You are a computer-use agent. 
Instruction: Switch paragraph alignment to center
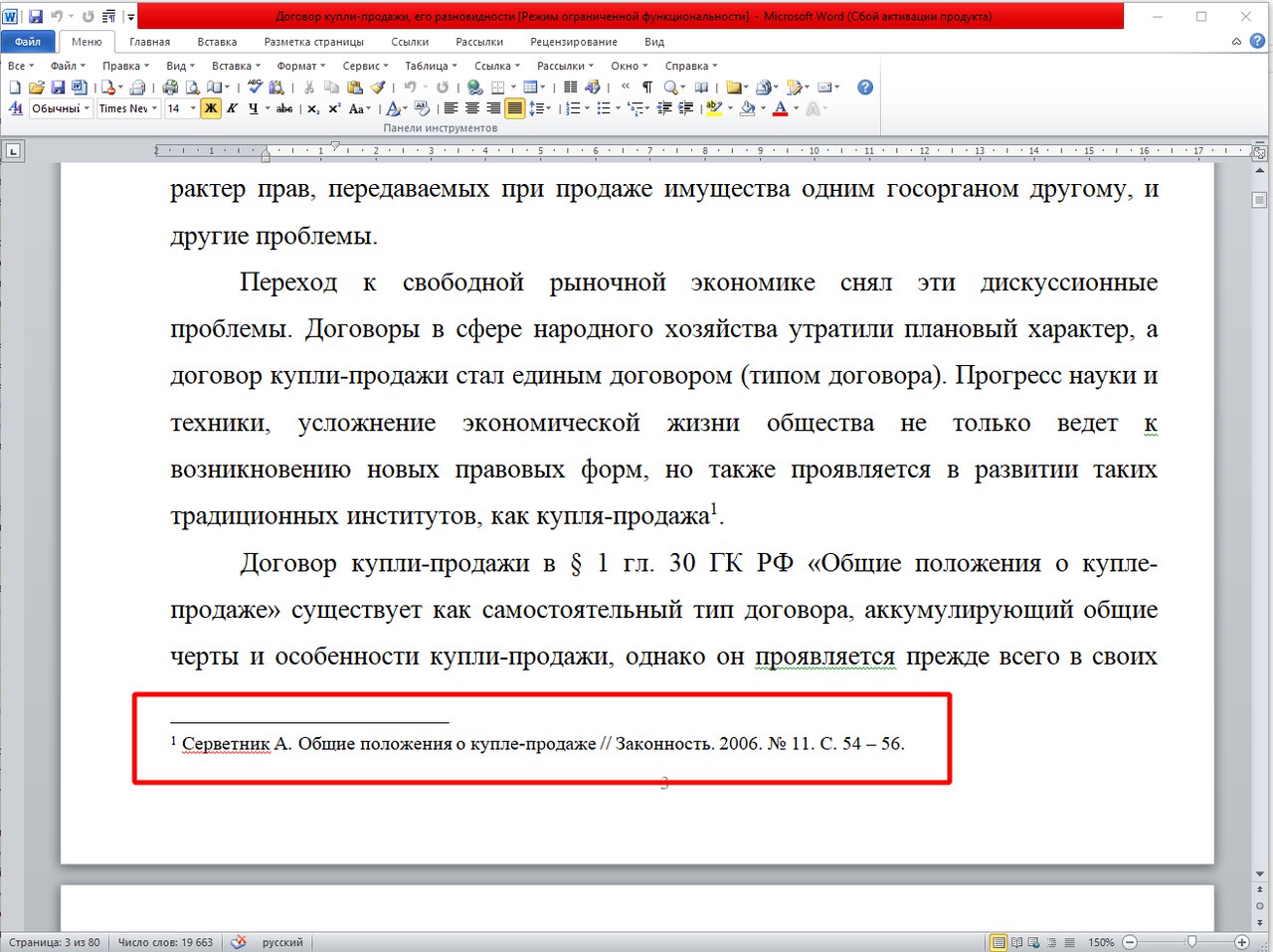471,108
